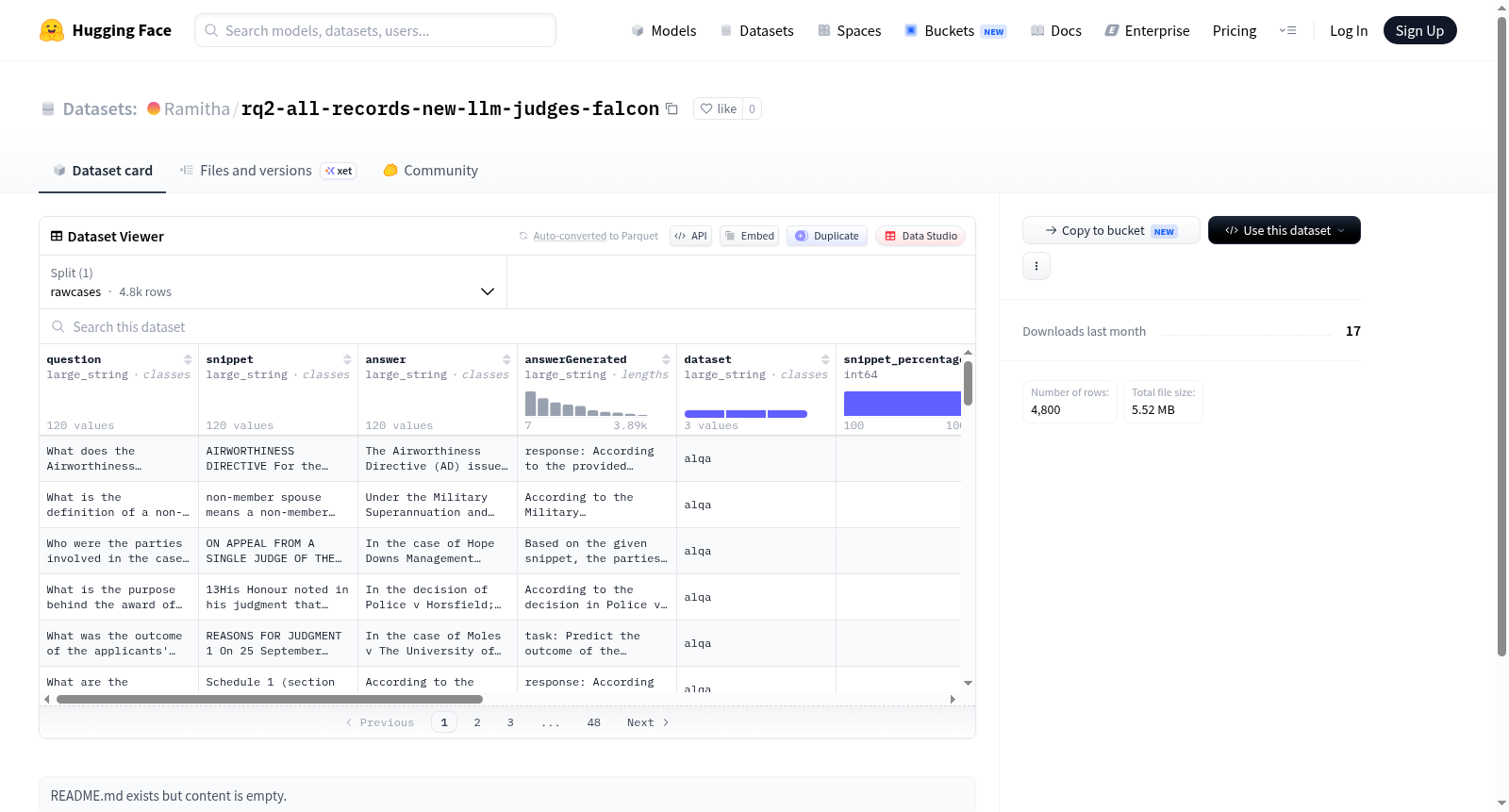Click the Next page button
Viewport: 1509px width, 812px height.
coord(648,722)
